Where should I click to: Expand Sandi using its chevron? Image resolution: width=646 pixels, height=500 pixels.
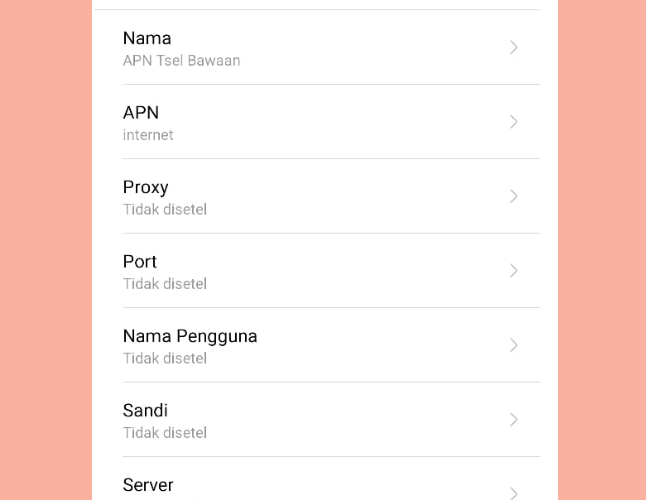coord(513,420)
